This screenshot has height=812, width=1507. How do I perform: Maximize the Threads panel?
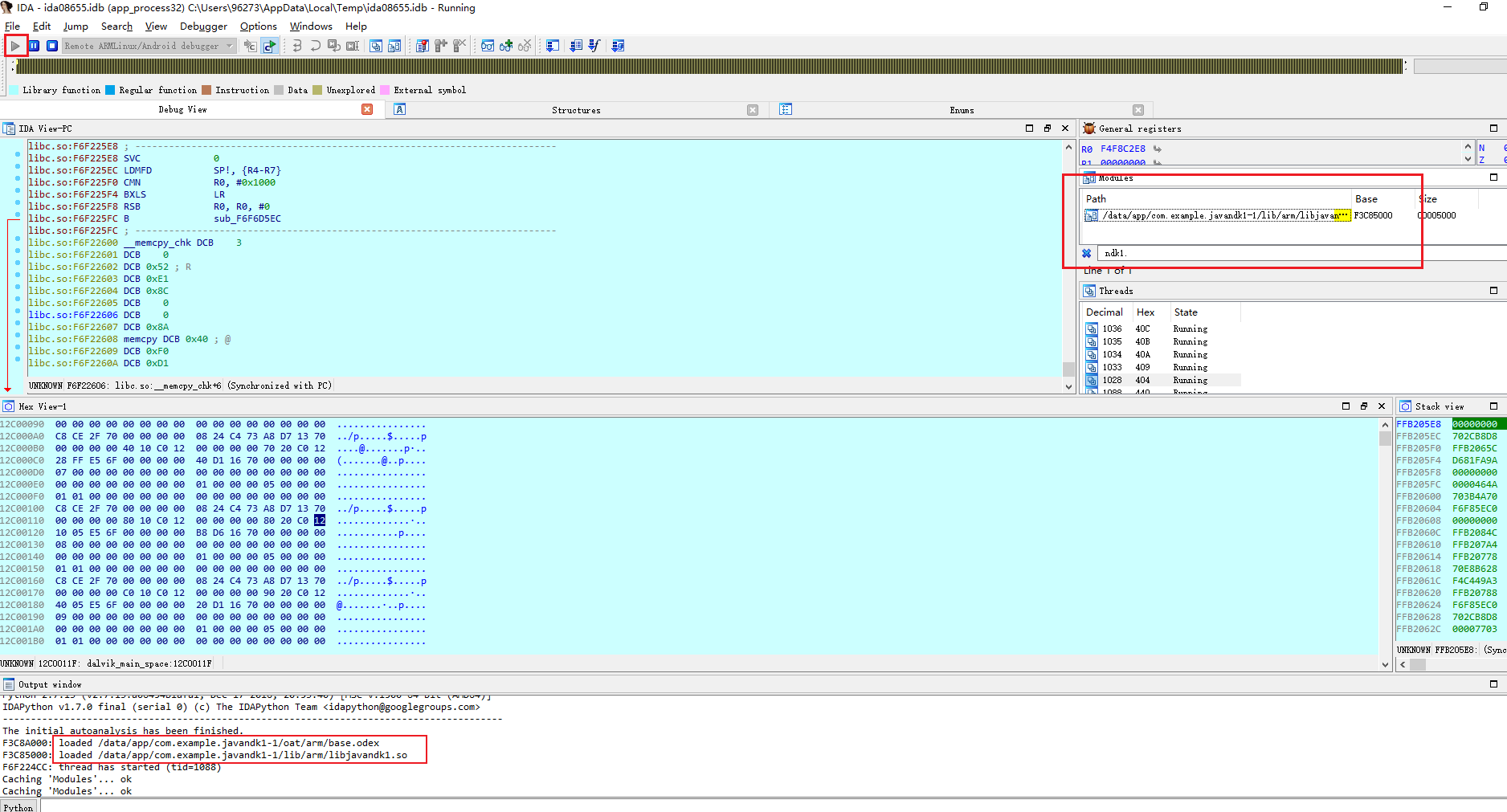(x=1493, y=291)
